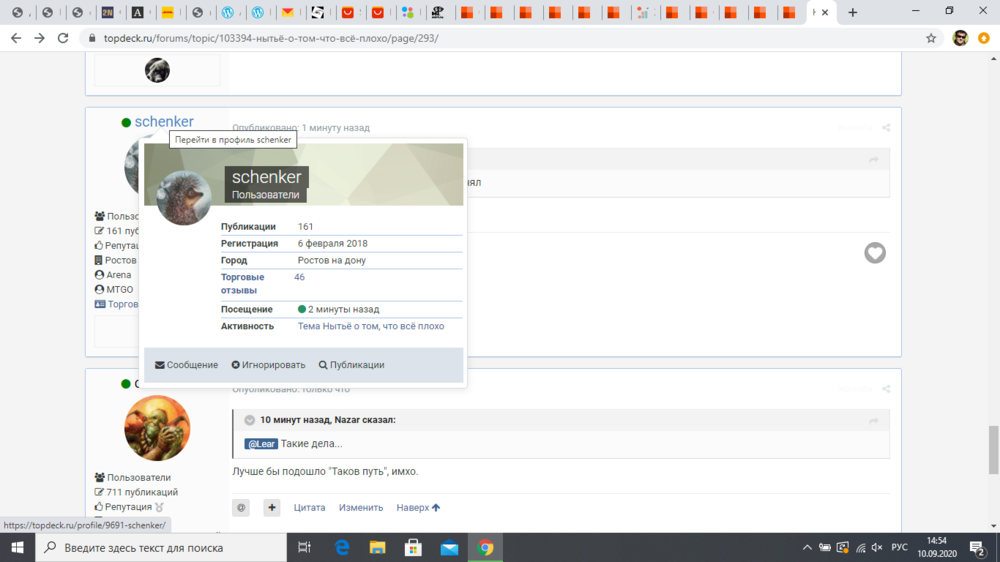
Task: Open Microsoft Store from the taskbar
Action: tap(413, 547)
